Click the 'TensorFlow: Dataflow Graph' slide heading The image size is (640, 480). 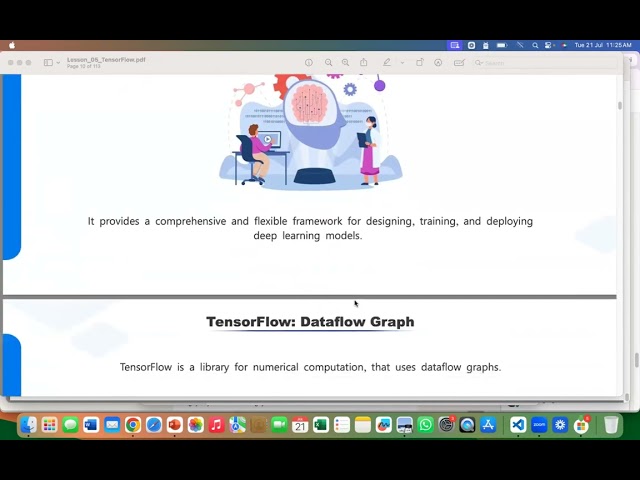point(310,322)
